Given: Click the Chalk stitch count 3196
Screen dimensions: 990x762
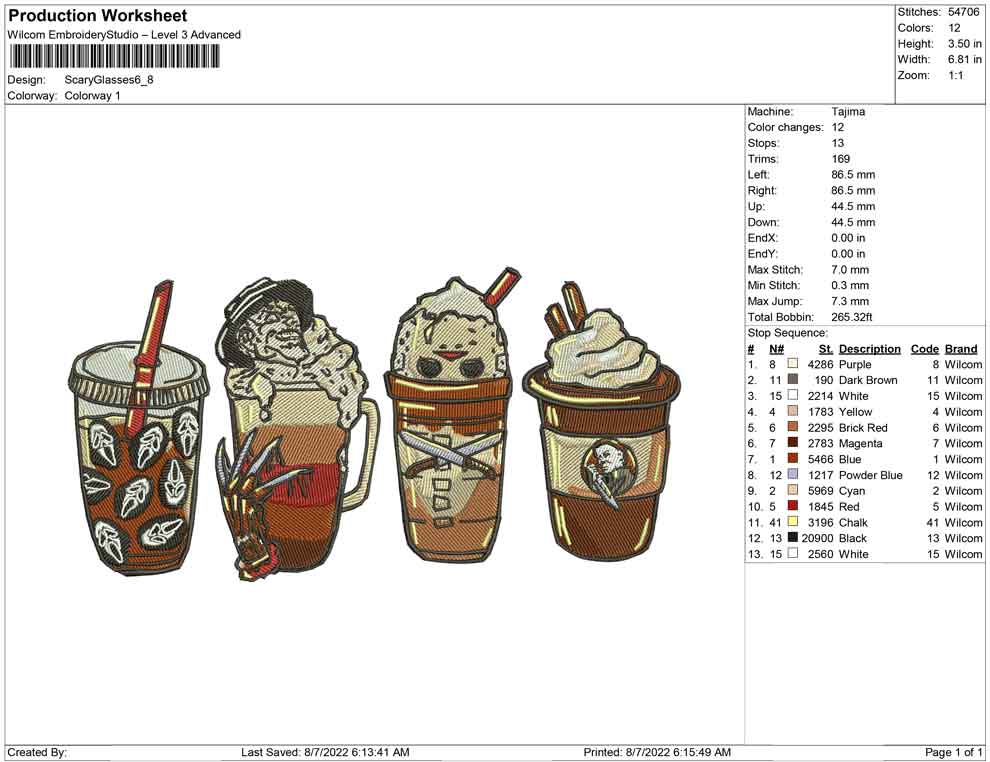Looking at the screenshot, I should [821, 522].
